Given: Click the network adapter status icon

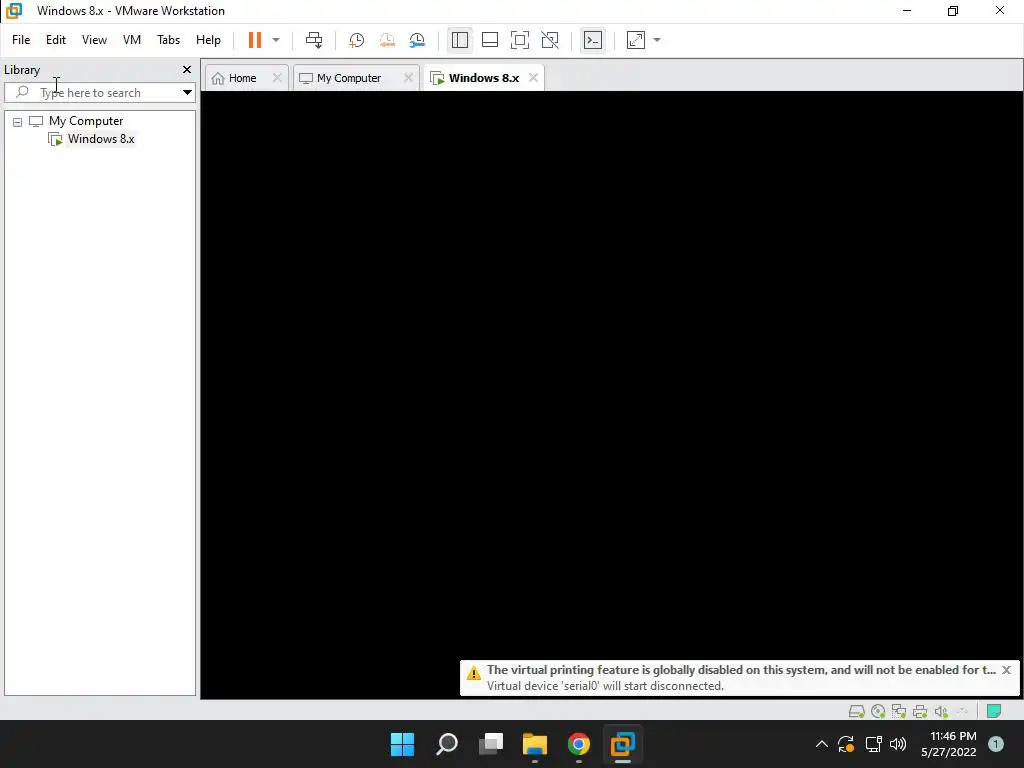Looking at the screenshot, I should point(899,711).
